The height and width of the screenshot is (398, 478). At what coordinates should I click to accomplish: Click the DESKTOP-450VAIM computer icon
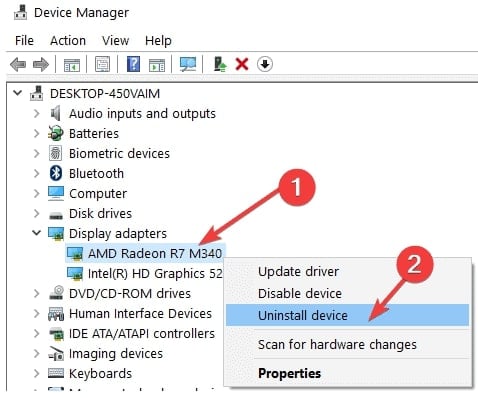(x=37, y=93)
